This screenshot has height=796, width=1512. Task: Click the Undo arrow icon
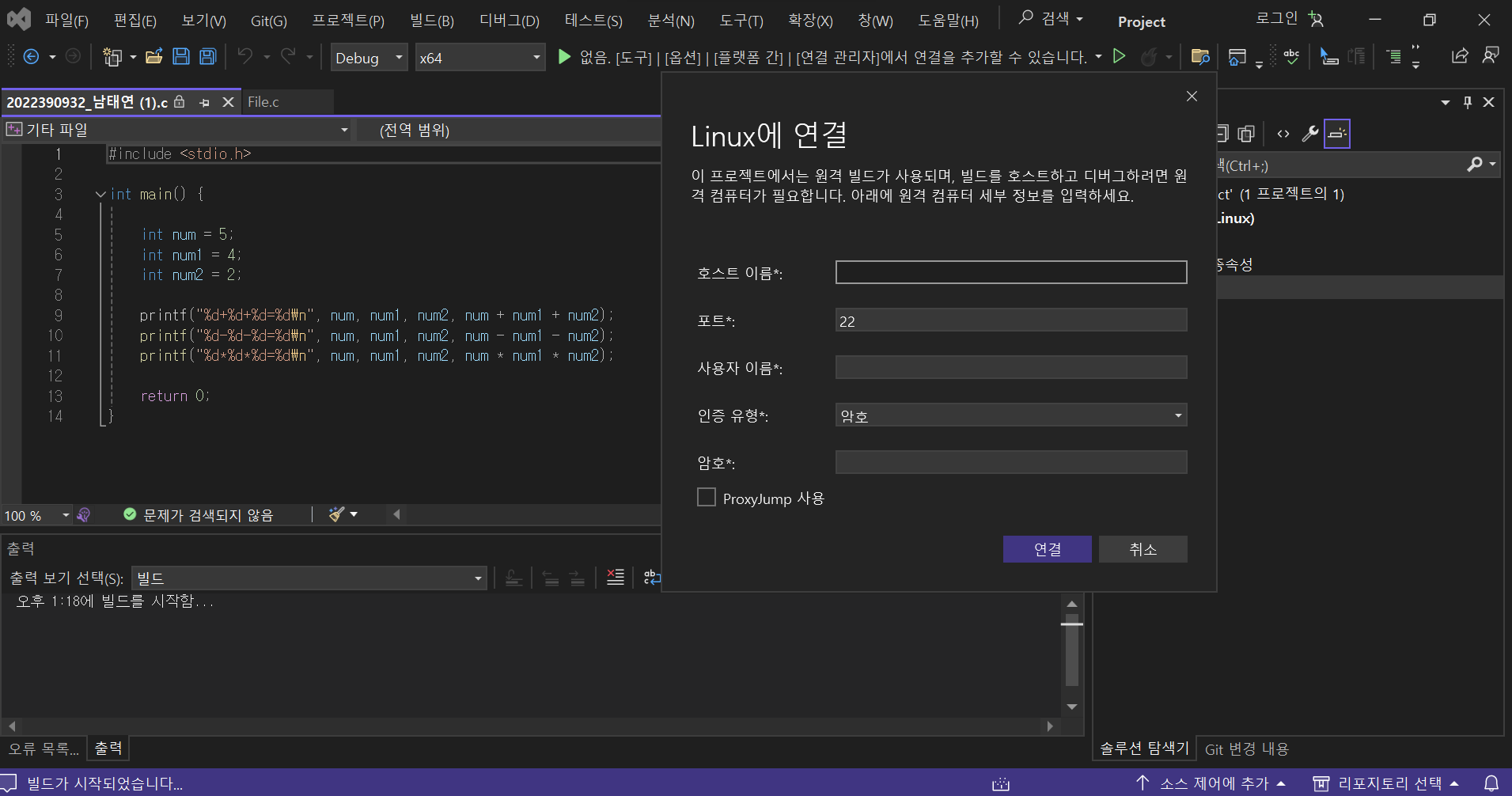click(x=245, y=56)
